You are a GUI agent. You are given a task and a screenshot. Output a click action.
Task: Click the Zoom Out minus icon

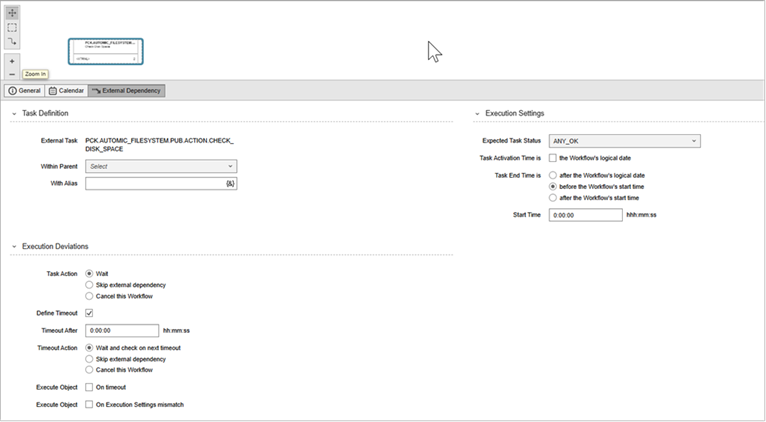pyautogui.click(x=12, y=74)
